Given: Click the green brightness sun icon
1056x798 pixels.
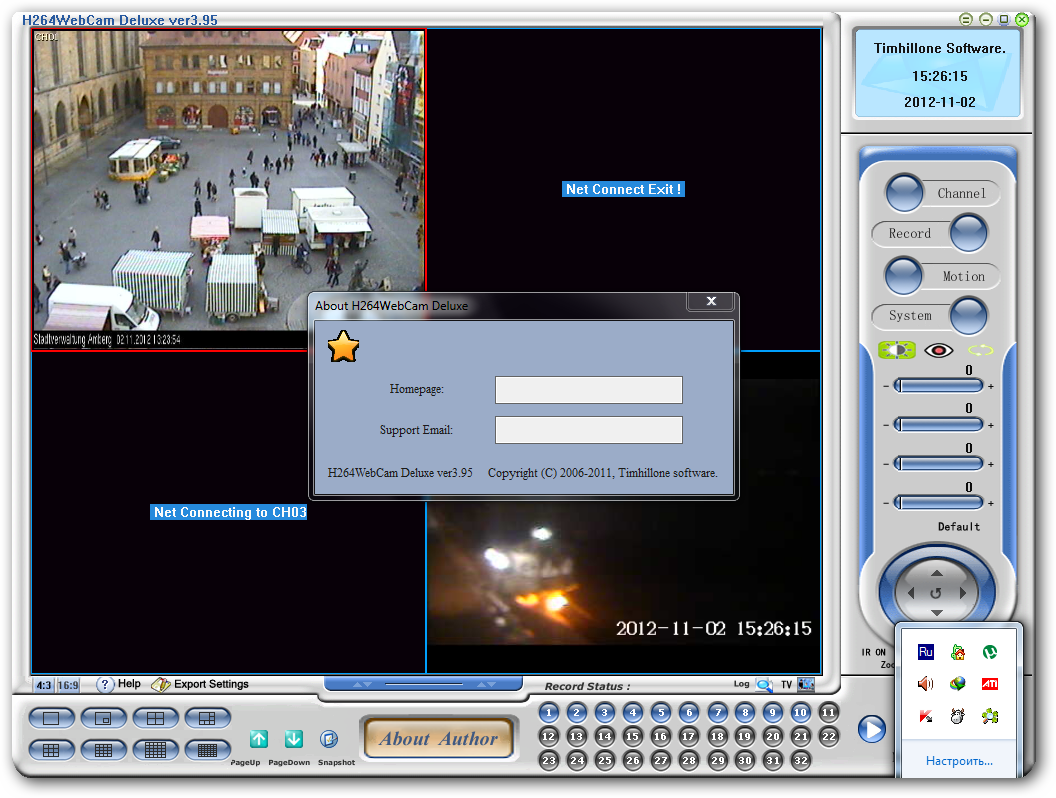Looking at the screenshot, I should pyautogui.click(x=896, y=351).
